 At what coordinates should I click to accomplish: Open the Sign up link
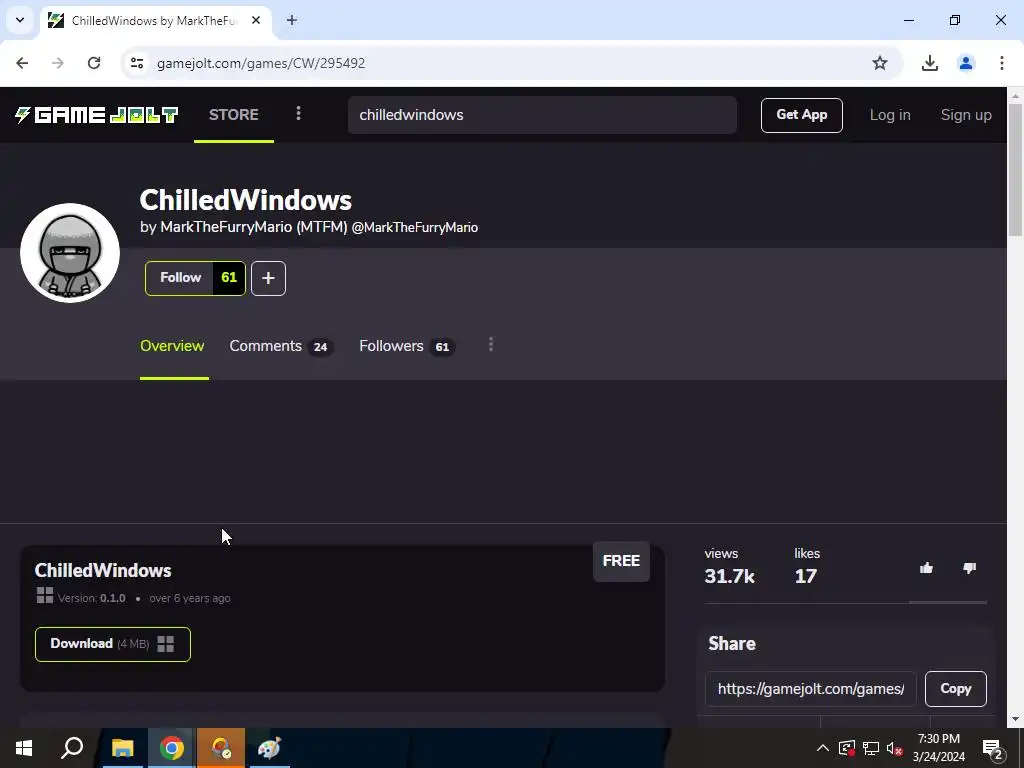pyautogui.click(x=966, y=115)
